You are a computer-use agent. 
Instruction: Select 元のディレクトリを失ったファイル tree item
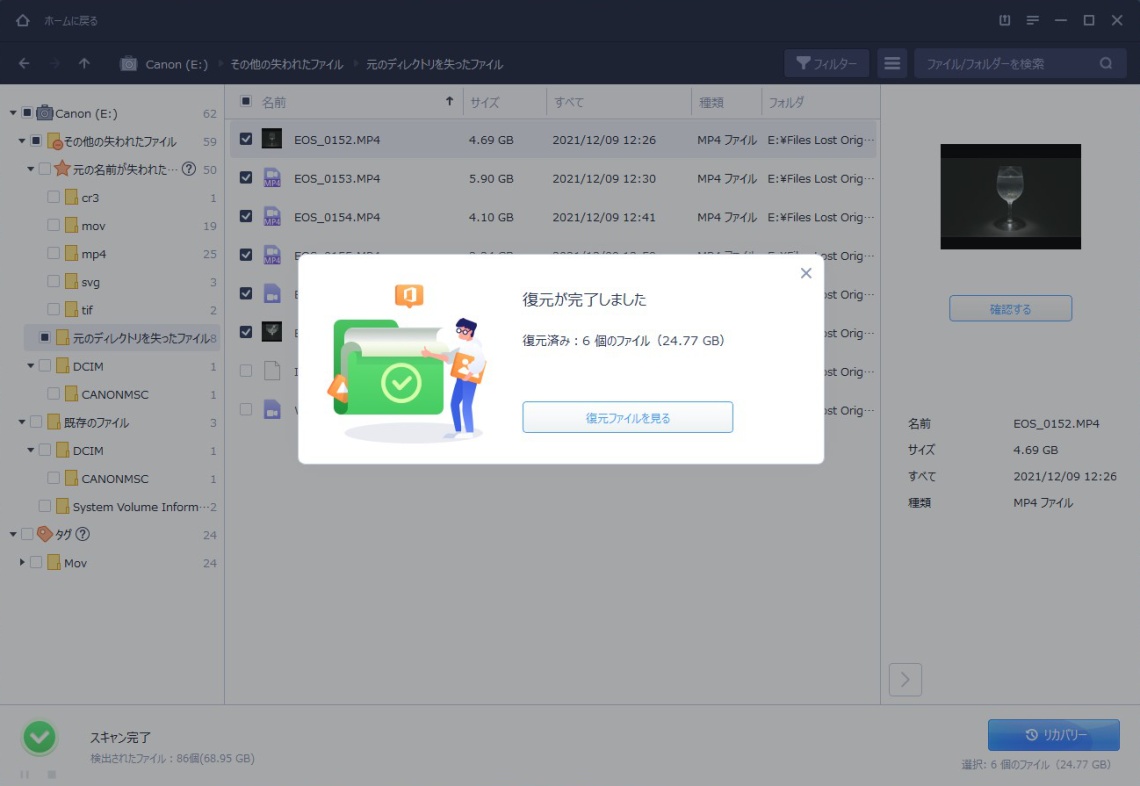pos(121,337)
